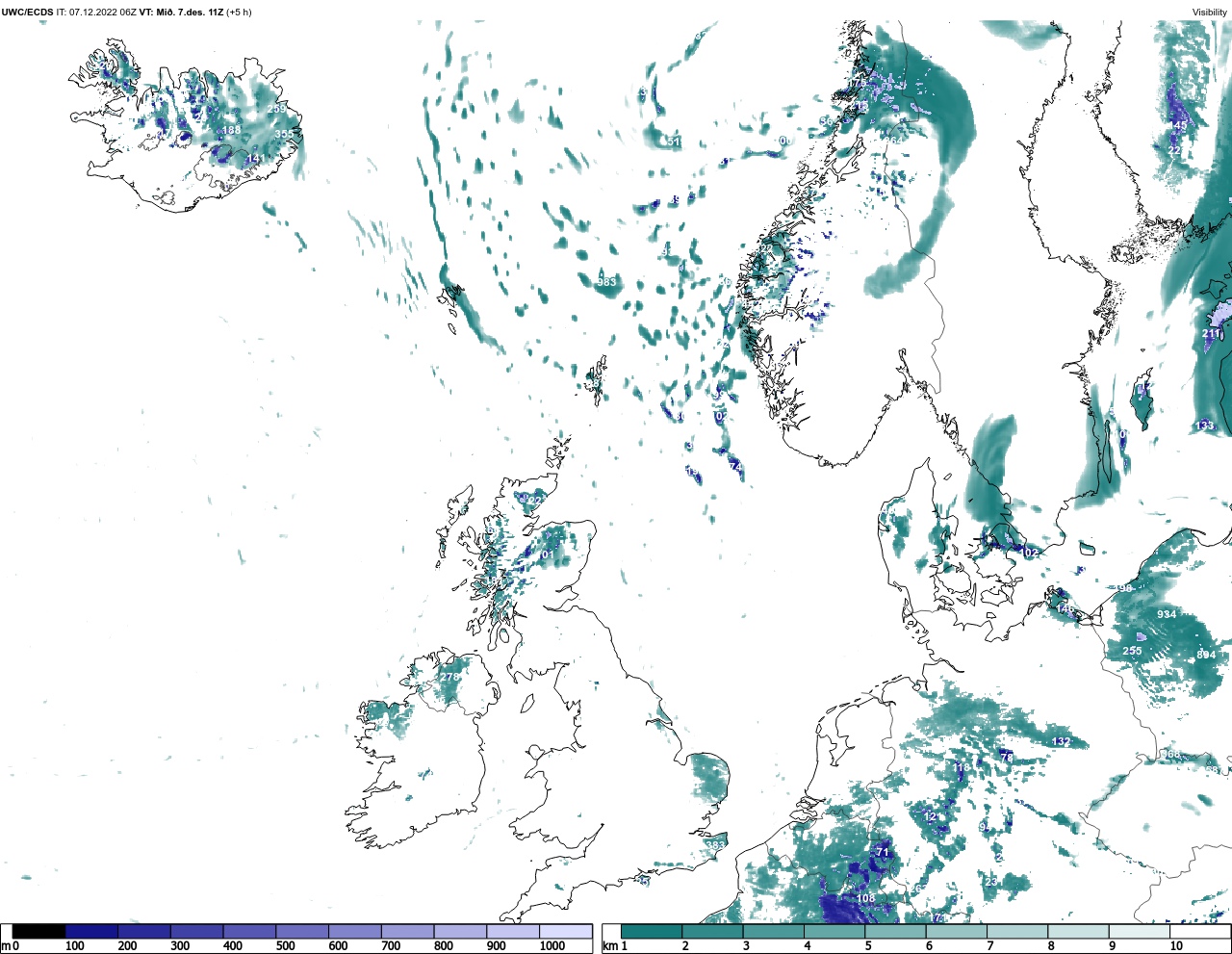Screen dimensions: 1232x954
Task: Click the '132' value over northern Germany
Action: point(1061,741)
